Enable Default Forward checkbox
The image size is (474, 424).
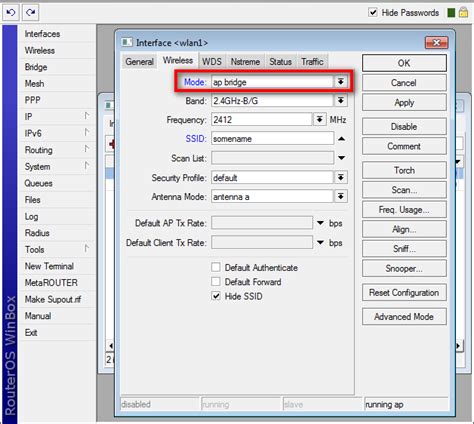(216, 282)
